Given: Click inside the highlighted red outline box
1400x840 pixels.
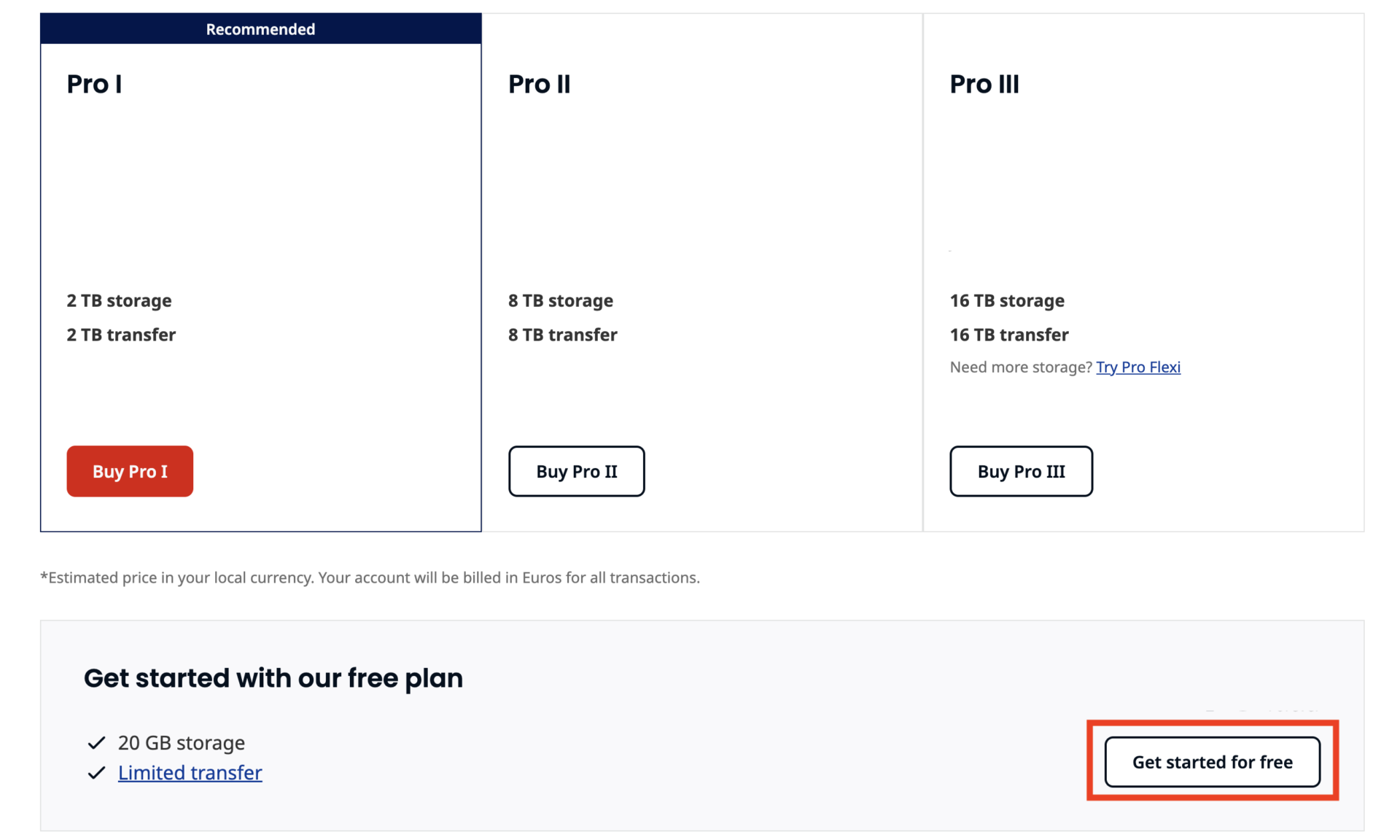Looking at the screenshot, I should point(1212,761).
